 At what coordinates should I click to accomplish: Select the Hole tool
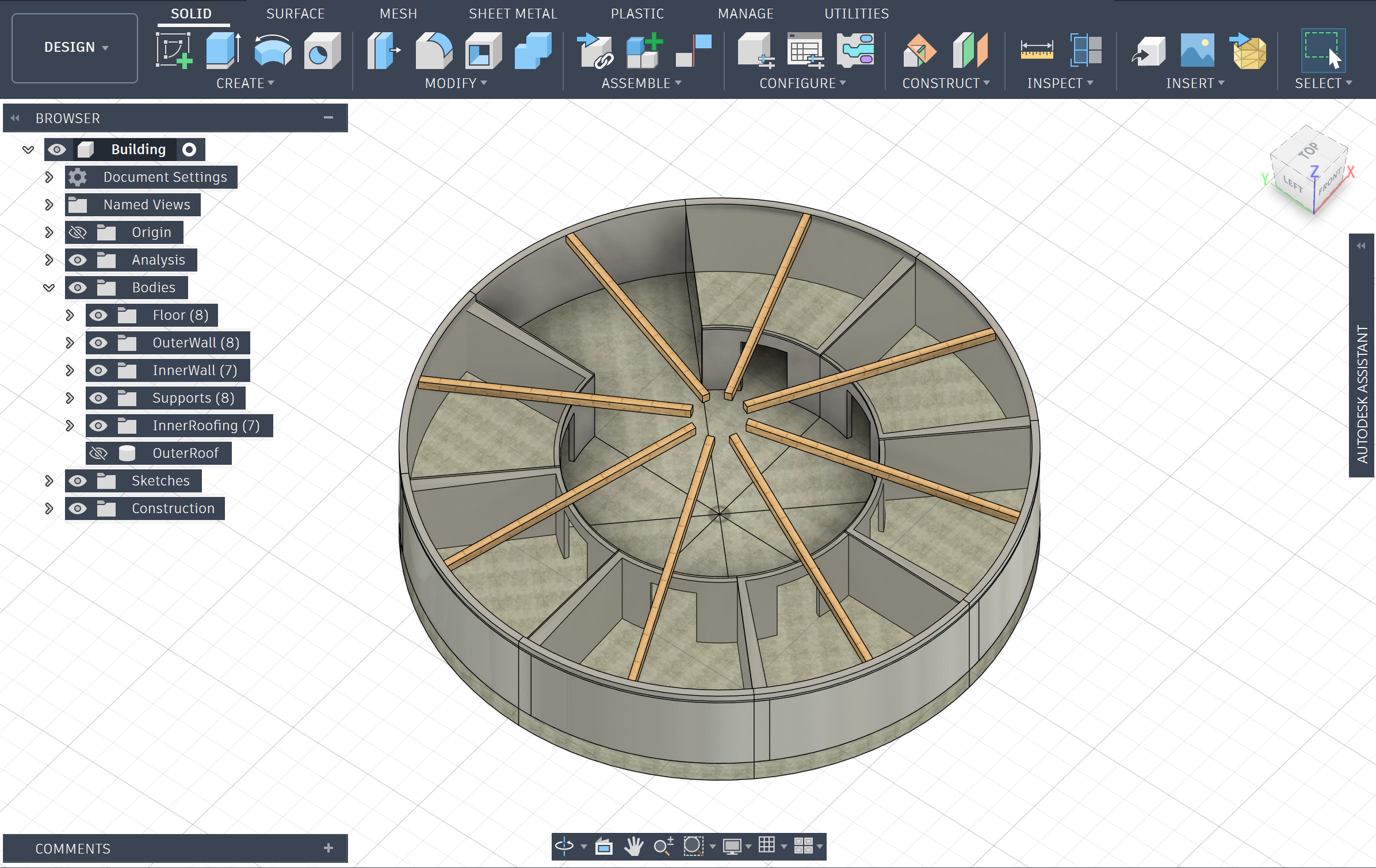click(x=322, y=51)
